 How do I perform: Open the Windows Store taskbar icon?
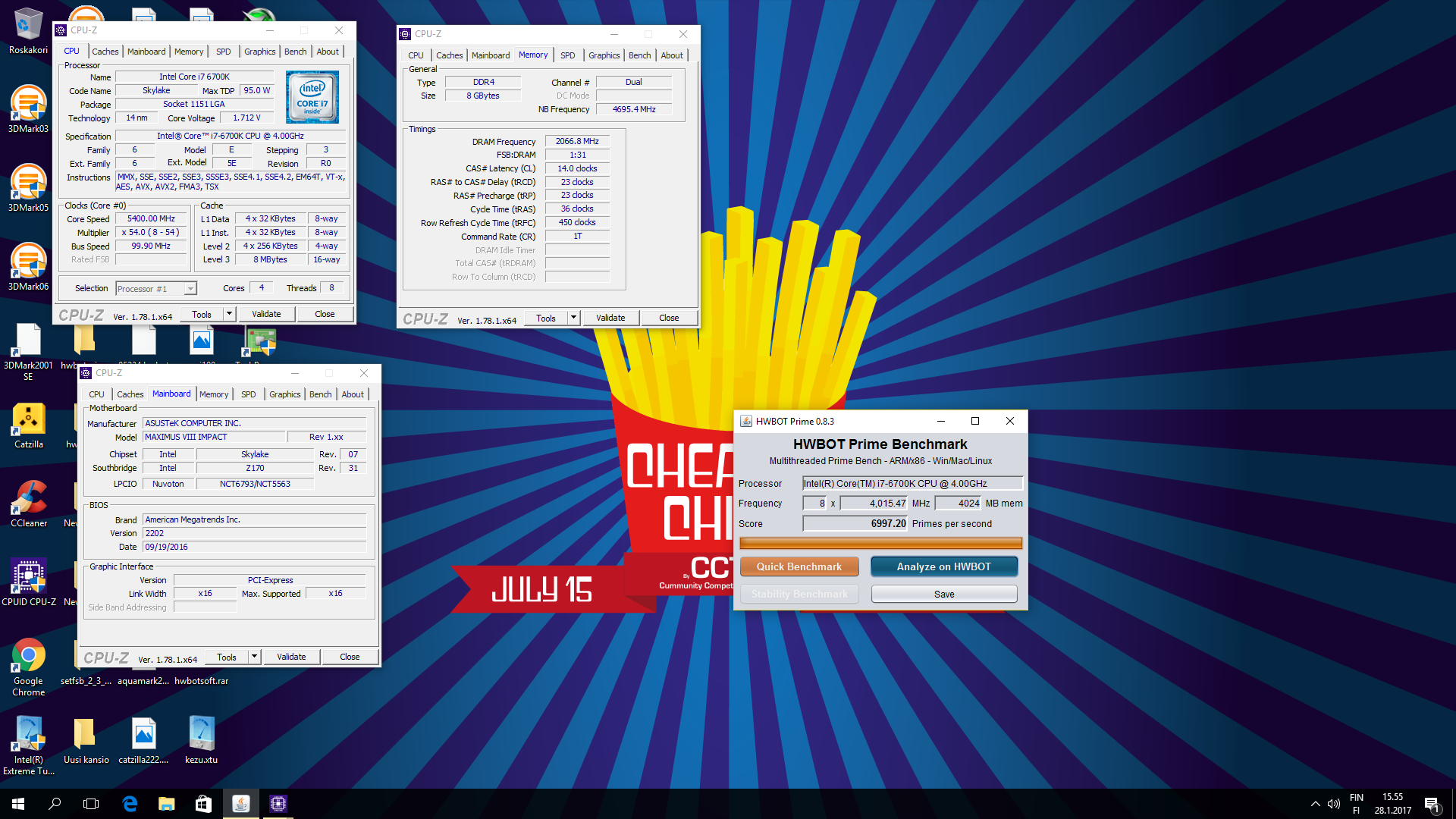coord(203,804)
